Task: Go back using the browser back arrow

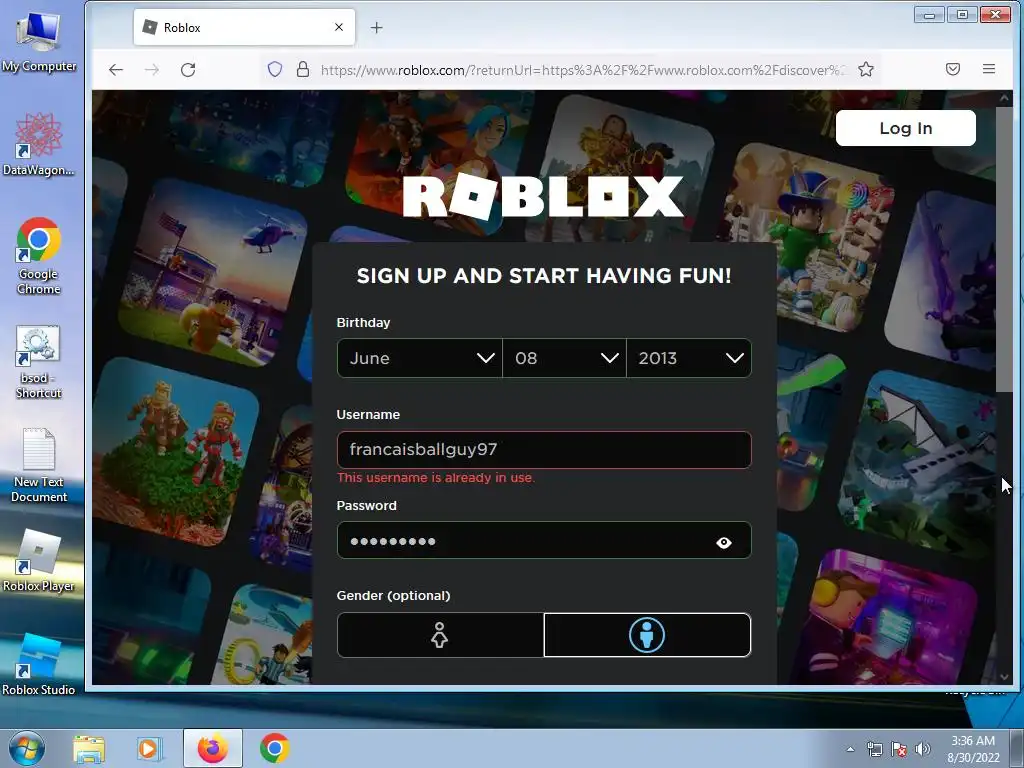Action: click(x=116, y=70)
